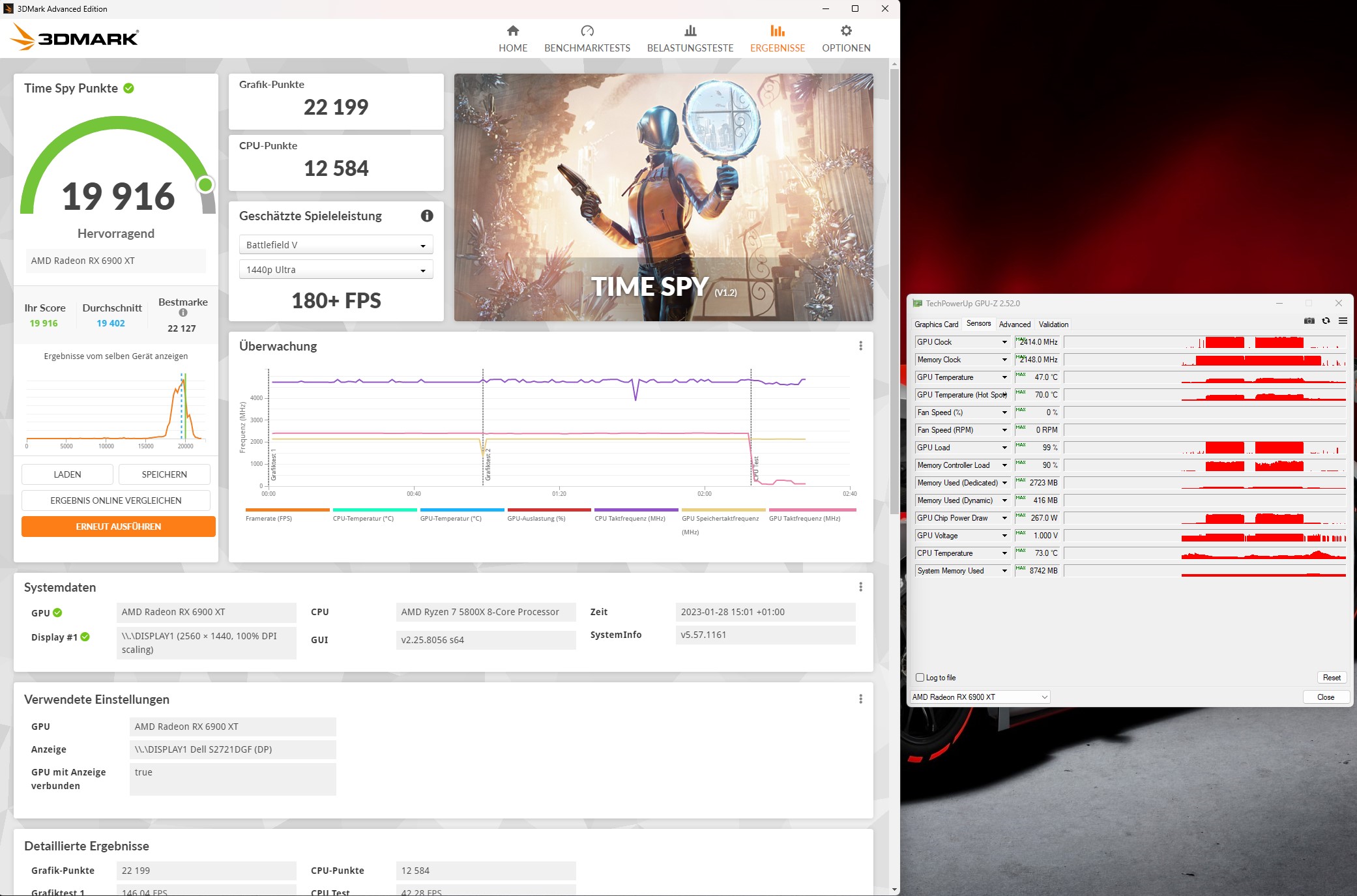Open the 1440p Ultra resolution dropdown
Viewport: 1357px width, 896px height.
(336, 270)
